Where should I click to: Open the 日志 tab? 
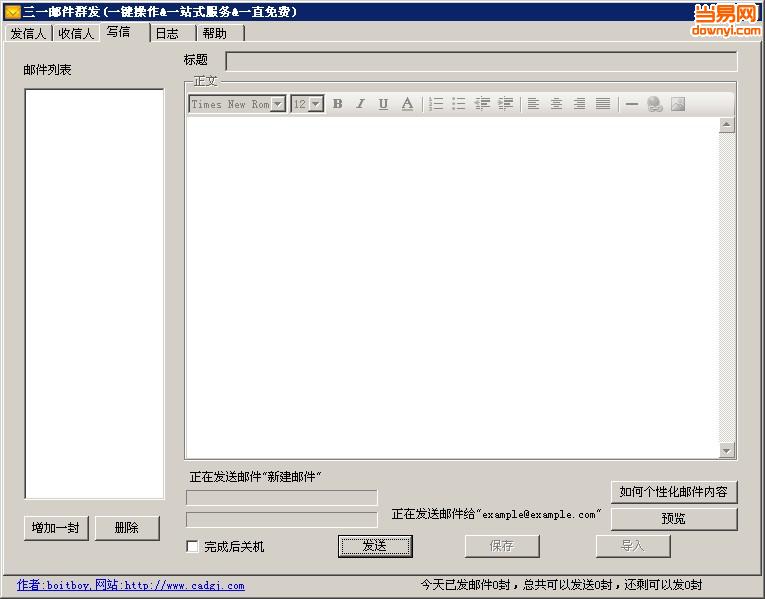pos(173,34)
